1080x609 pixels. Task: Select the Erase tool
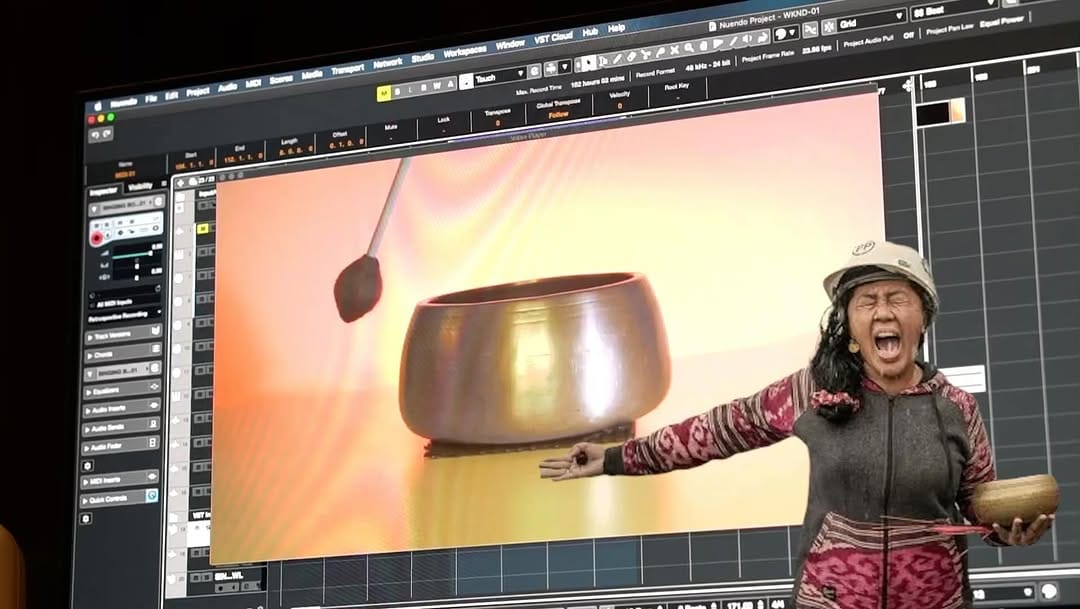(x=632, y=56)
